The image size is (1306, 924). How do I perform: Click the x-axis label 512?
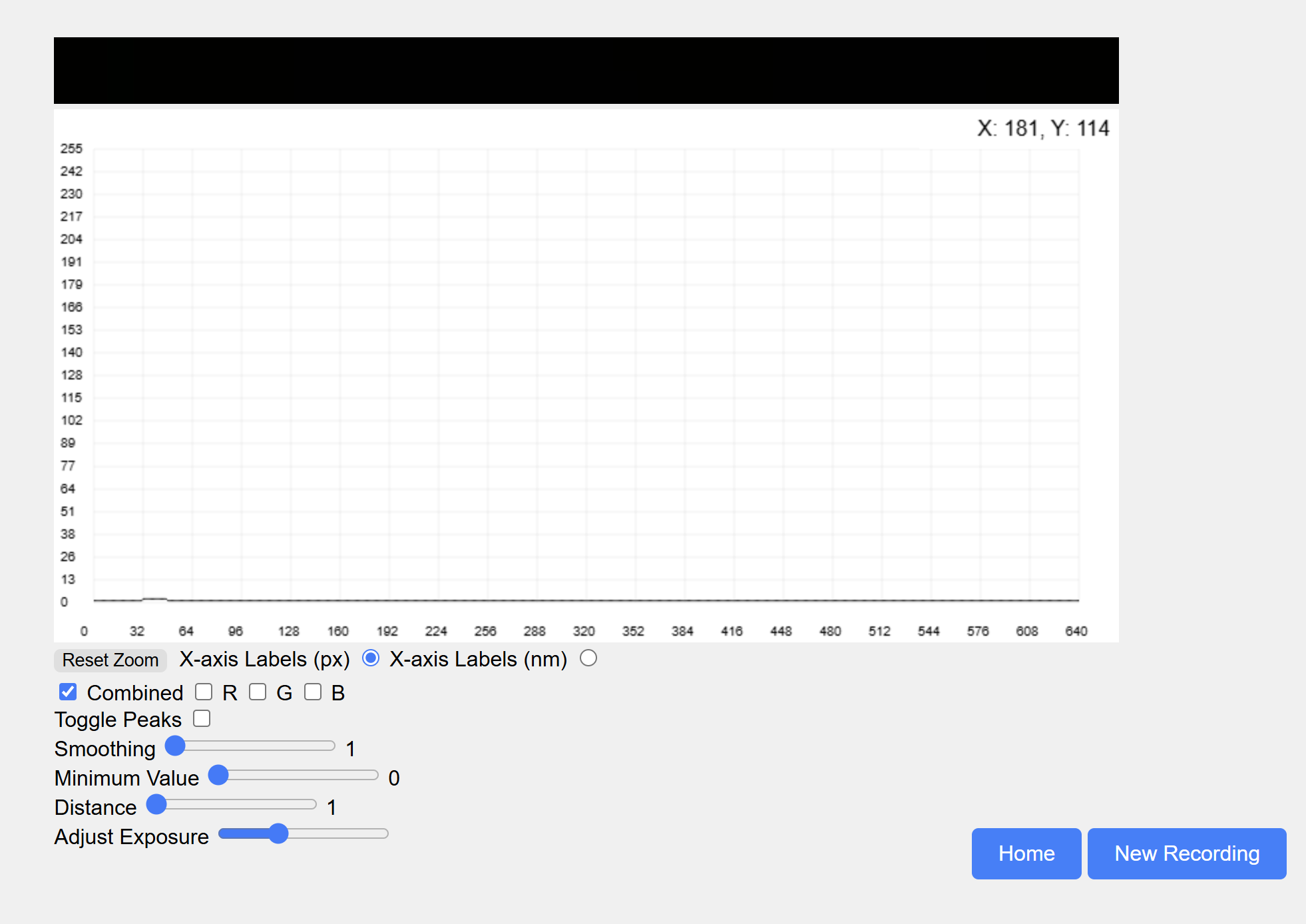[879, 631]
